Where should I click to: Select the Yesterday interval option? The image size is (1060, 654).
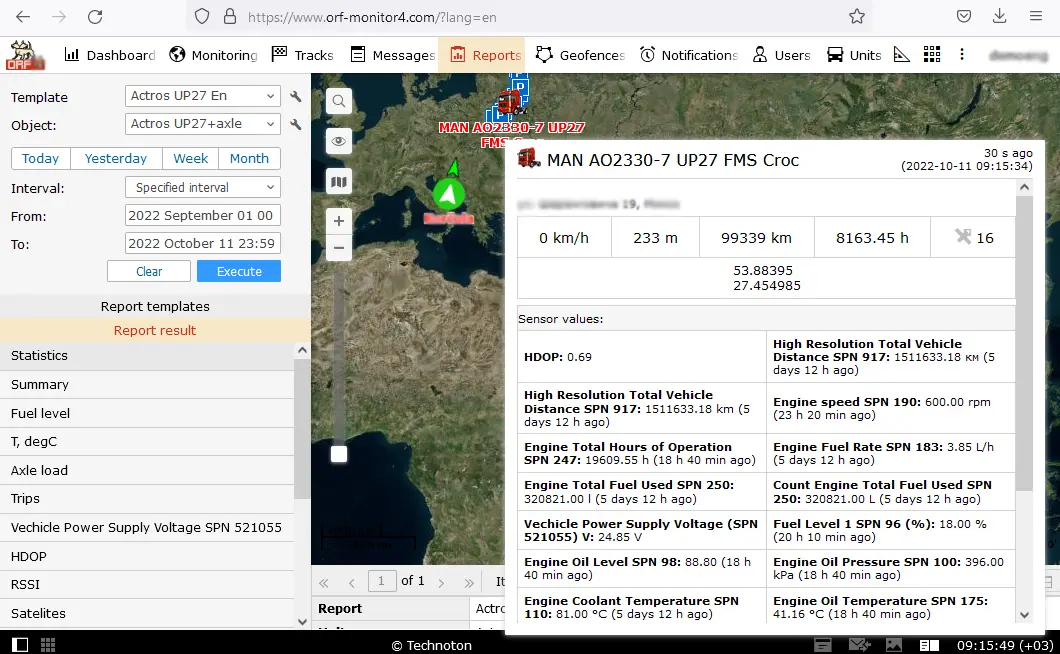(116, 159)
